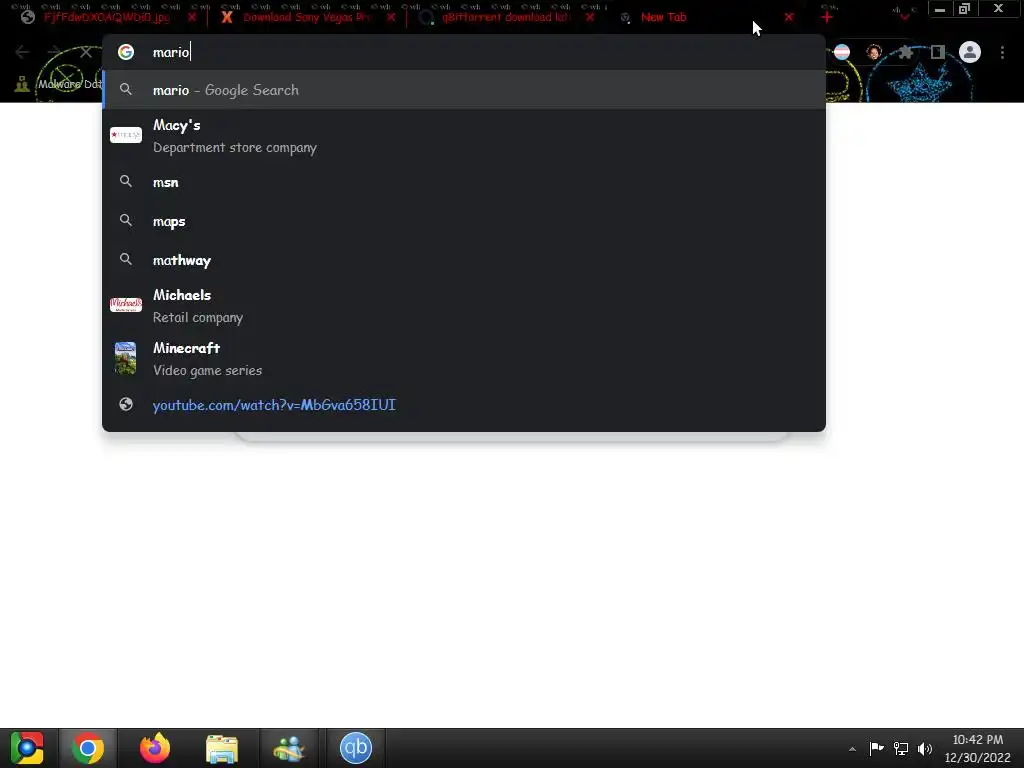Open the youtube.com/watch?v=MbGva658IUI suggestion
The width and height of the screenshot is (1024, 768).
pyautogui.click(x=464, y=405)
